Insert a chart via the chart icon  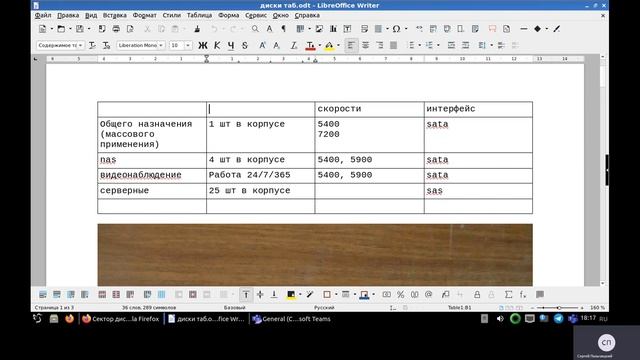pyautogui.click(x=333, y=29)
